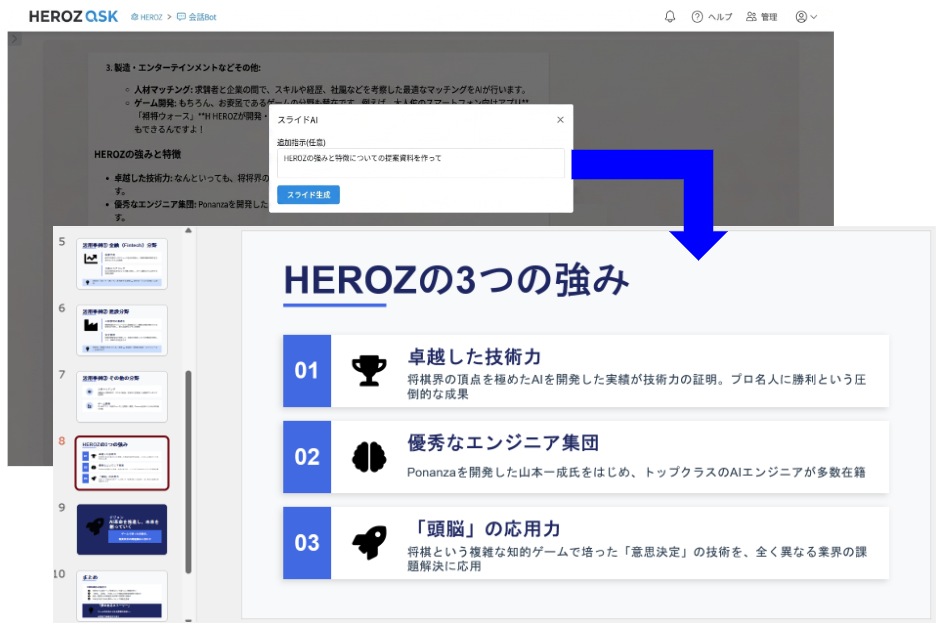Select slide 10 まとめ thumbnail
Viewport: 940px width, 630px height.
[122, 595]
